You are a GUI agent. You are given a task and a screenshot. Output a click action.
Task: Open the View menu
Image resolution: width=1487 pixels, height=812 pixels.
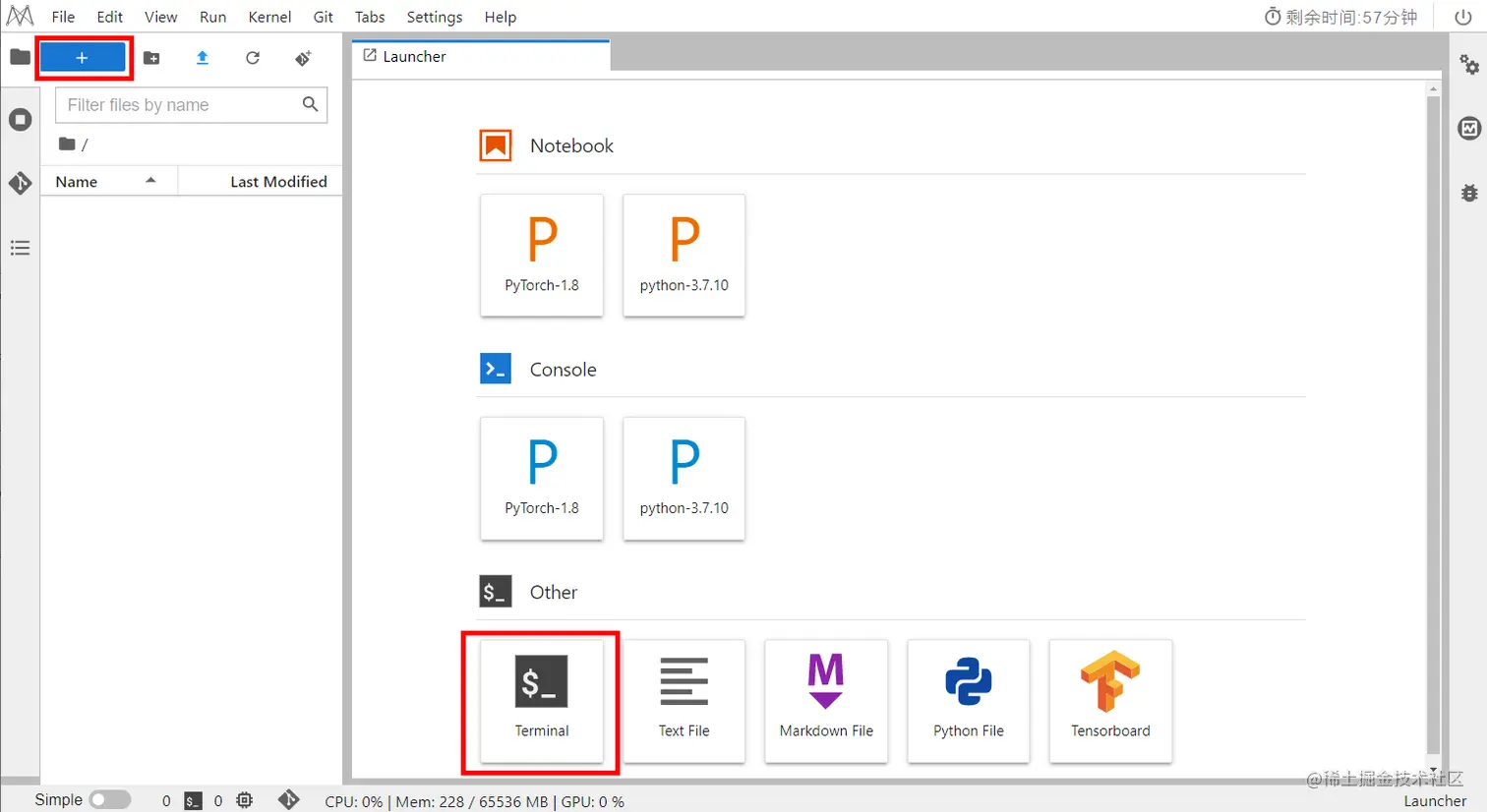tap(161, 17)
